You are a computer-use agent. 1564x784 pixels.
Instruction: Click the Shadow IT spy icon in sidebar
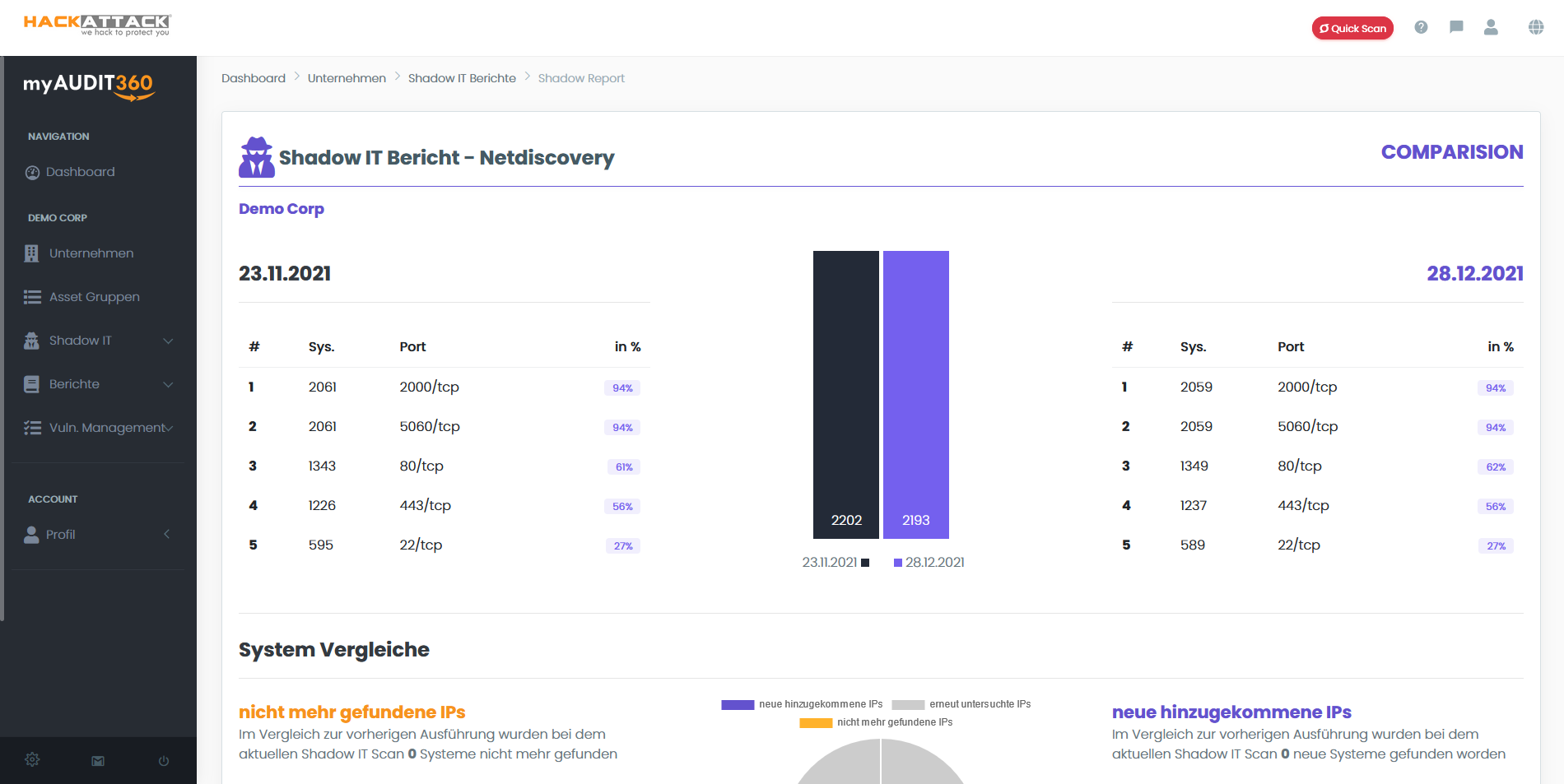31,341
